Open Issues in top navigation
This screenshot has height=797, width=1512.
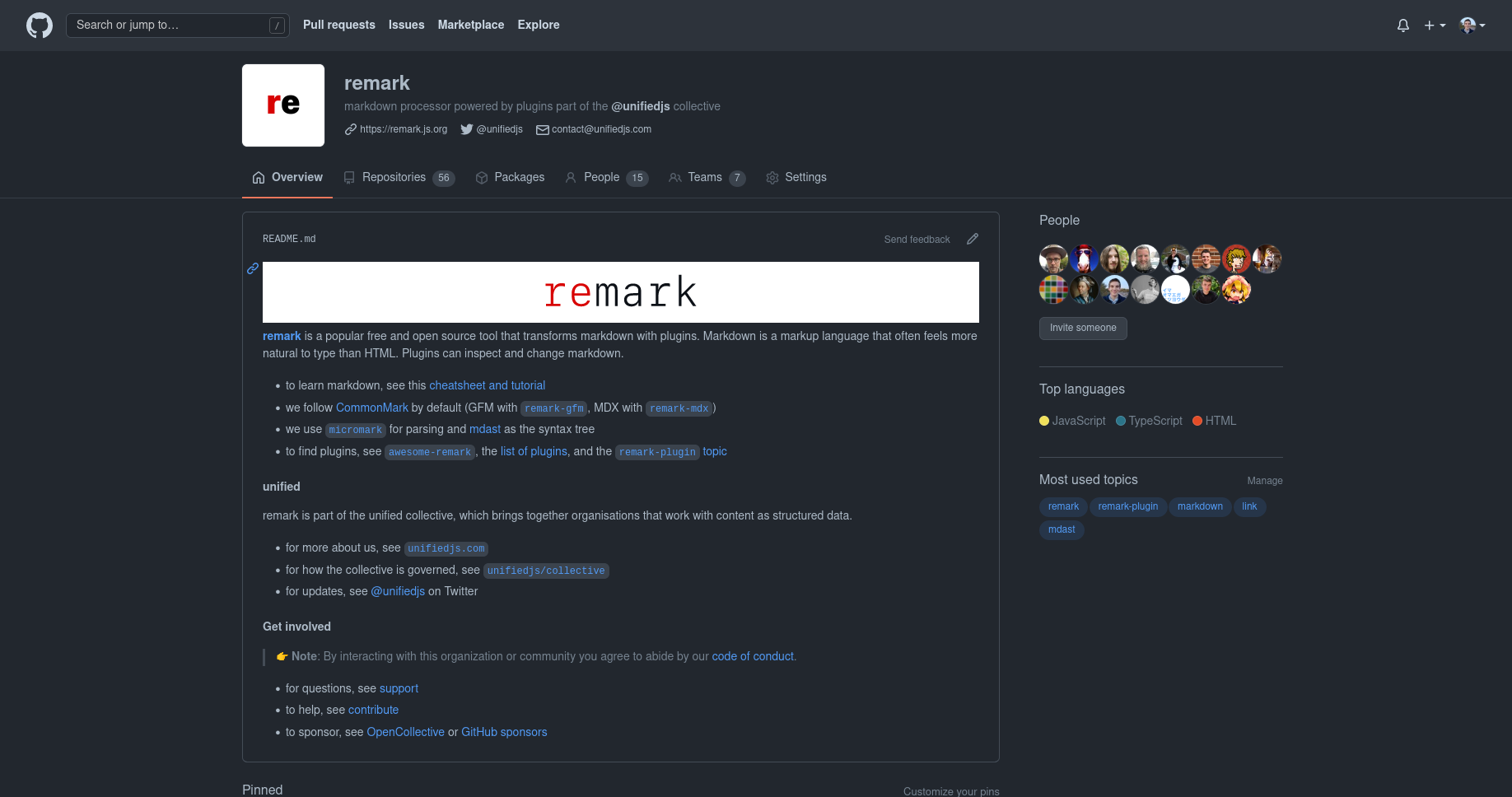[x=407, y=25]
